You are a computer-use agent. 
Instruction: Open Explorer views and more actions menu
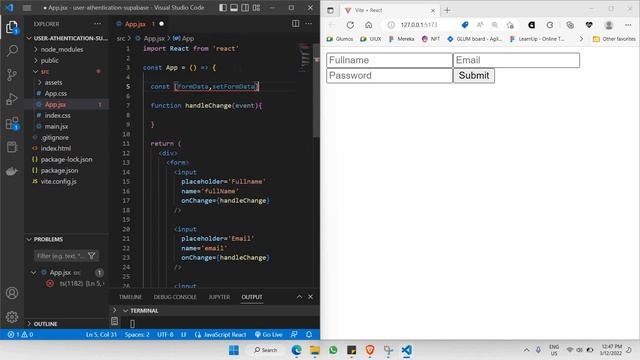coord(97,24)
